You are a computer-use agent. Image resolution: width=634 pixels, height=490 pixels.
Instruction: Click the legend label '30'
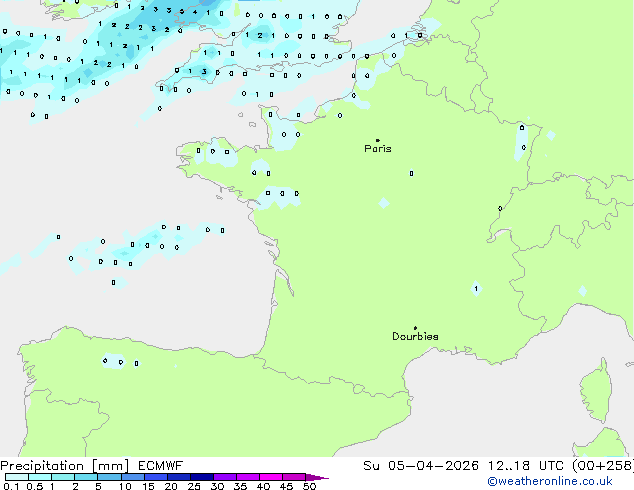217,486
